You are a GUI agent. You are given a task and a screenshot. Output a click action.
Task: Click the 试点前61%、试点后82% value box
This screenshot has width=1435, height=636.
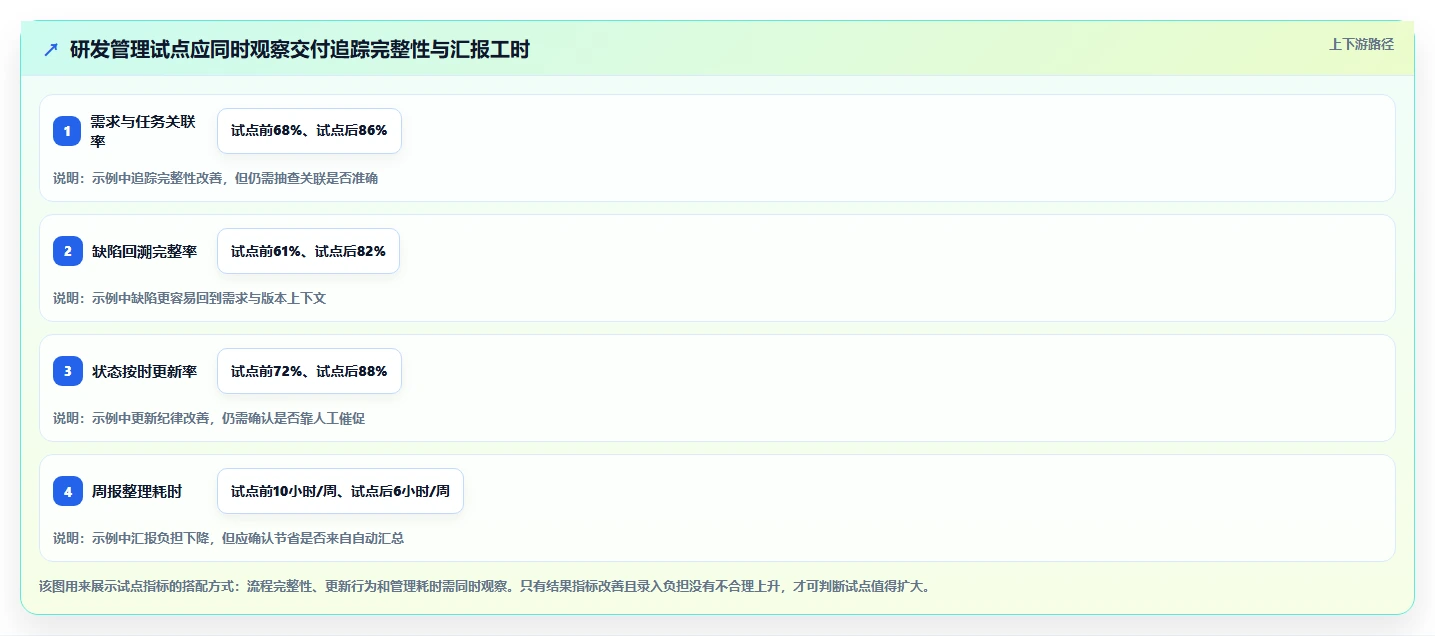(308, 251)
